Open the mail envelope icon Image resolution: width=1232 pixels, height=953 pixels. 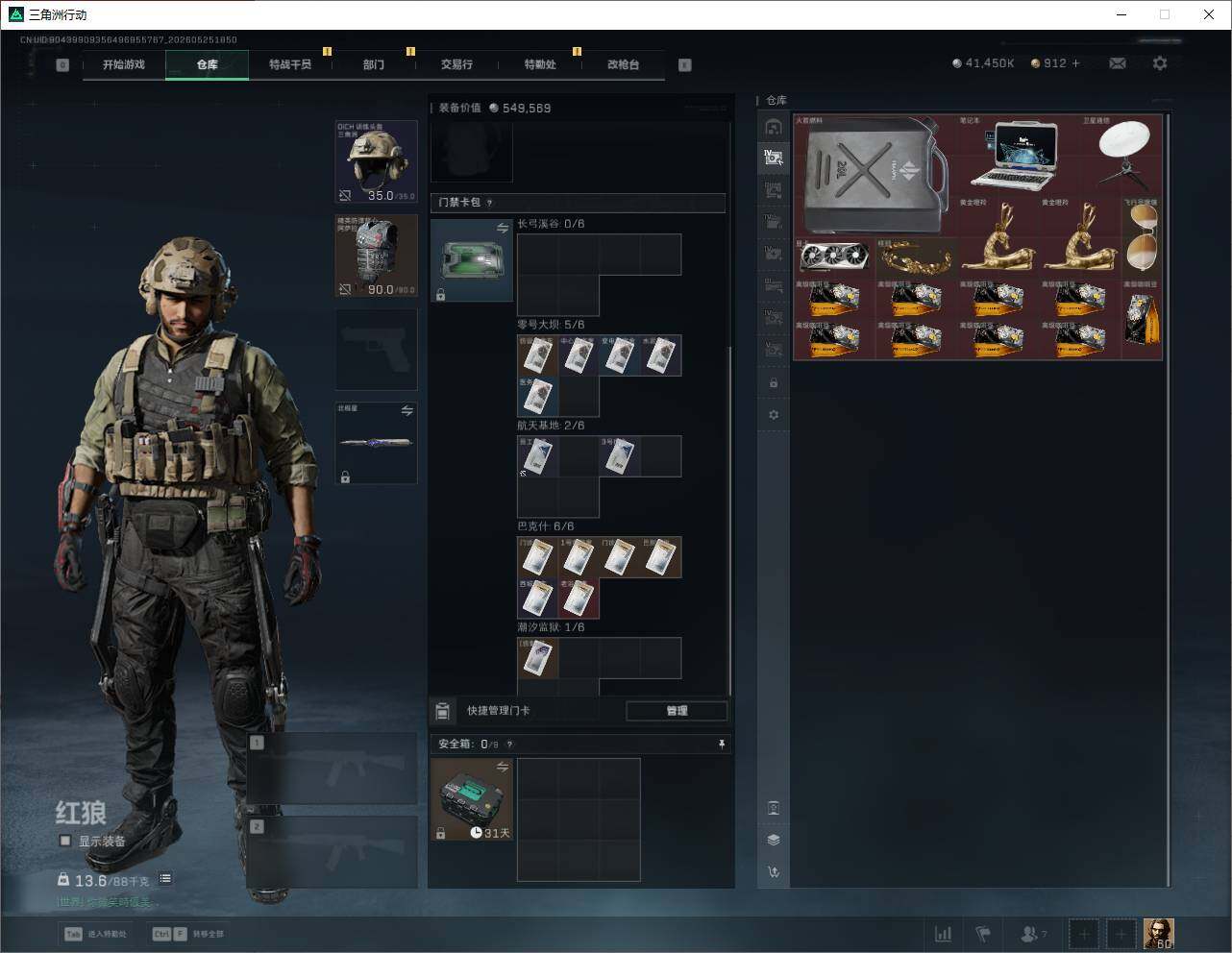(x=1118, y=63)
